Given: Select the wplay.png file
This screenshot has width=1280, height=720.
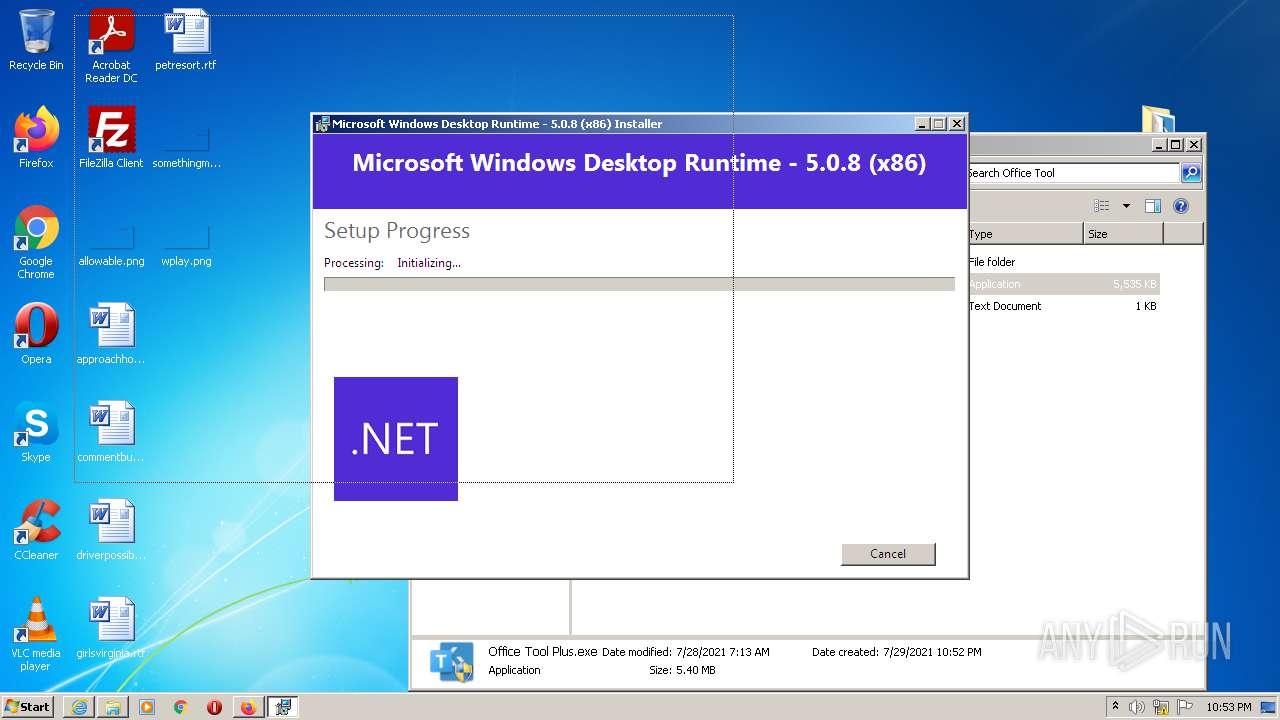Looking at the screenshot, I should click(186, 242).
